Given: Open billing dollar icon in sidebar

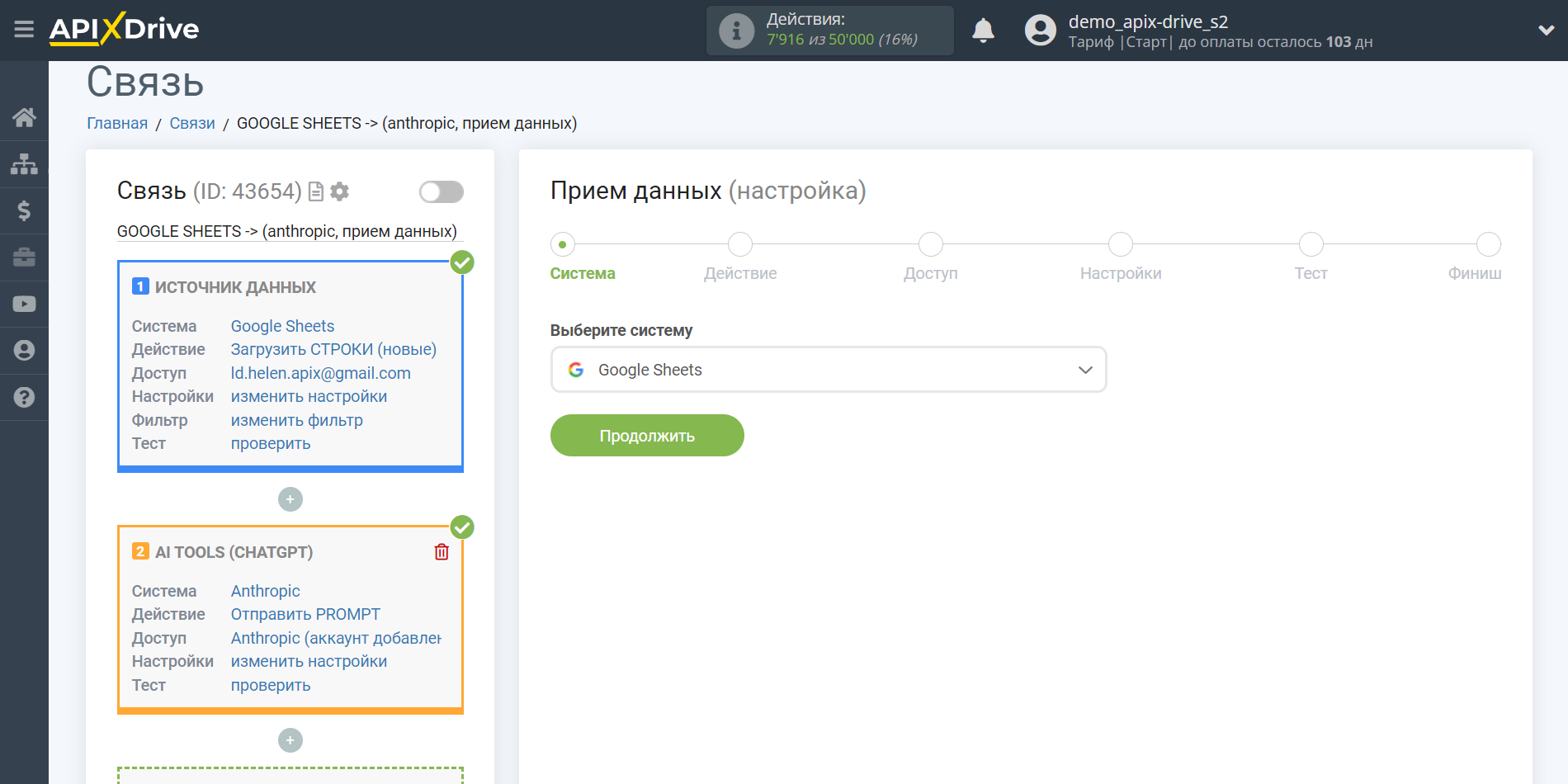Looking at the screenshot, I should pos(24,210).
